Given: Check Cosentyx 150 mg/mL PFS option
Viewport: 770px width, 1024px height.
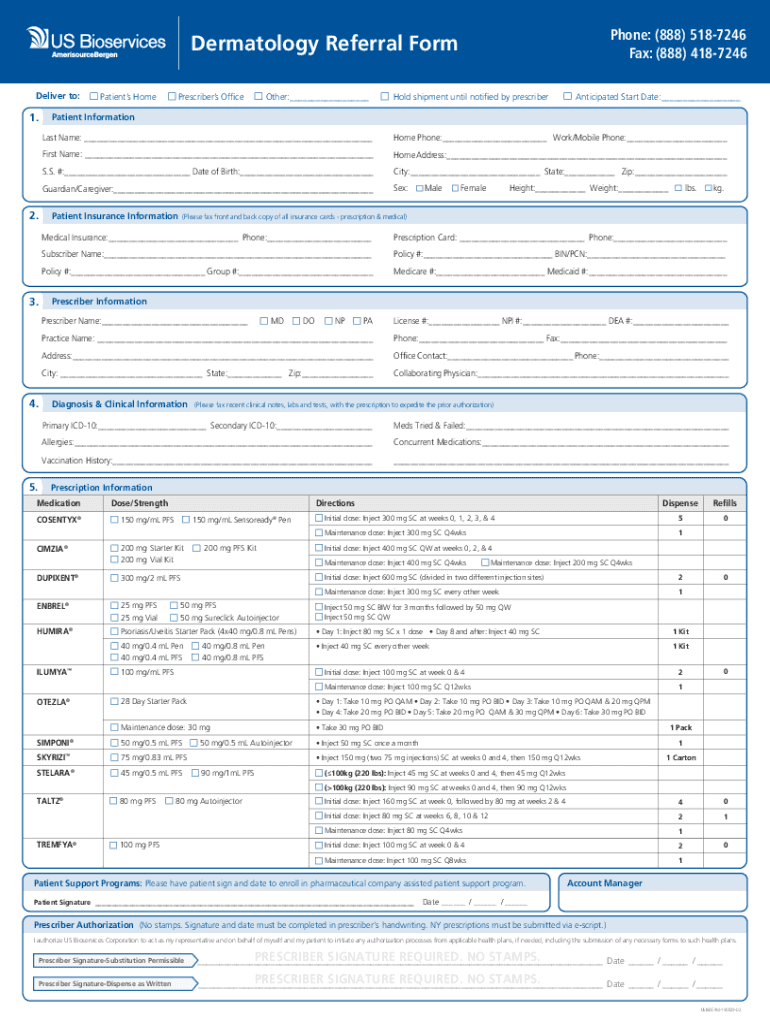Looking at the screenshot, I should 115,520.
